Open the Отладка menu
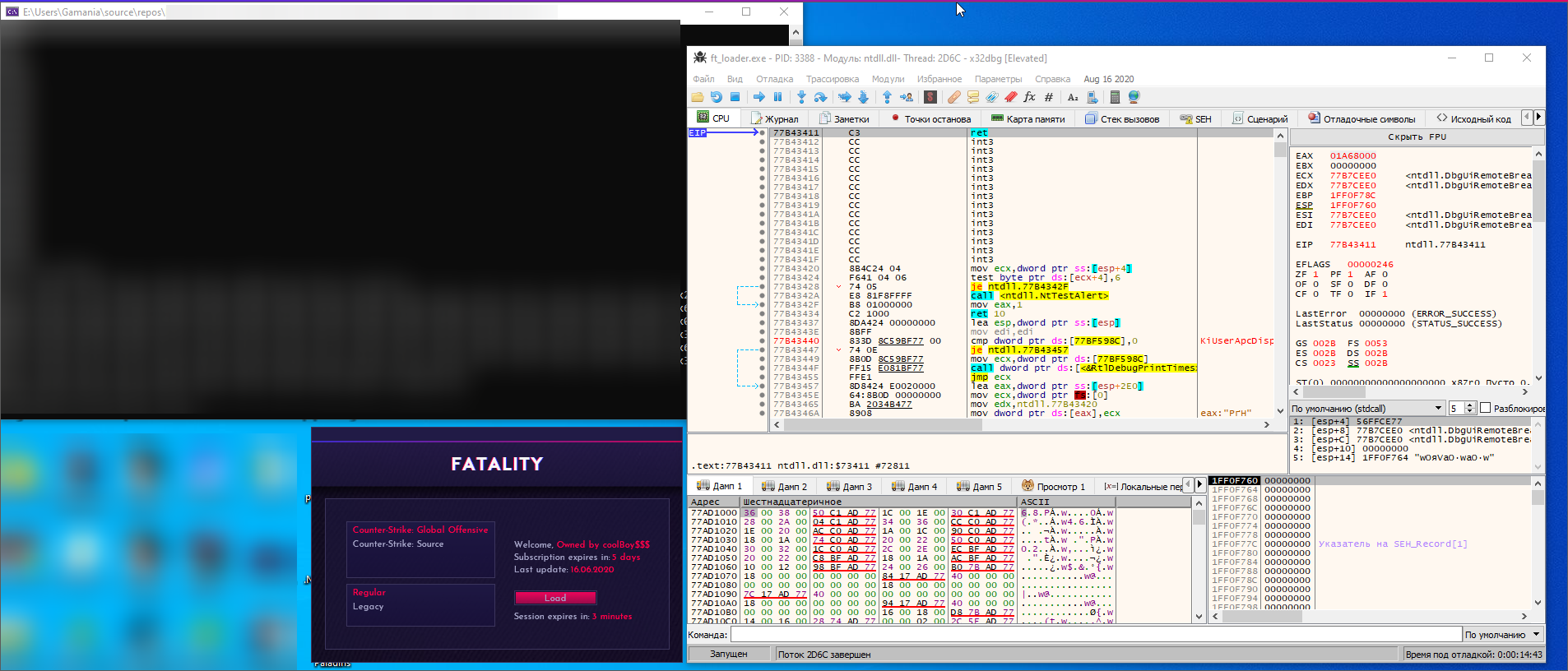 774,79
